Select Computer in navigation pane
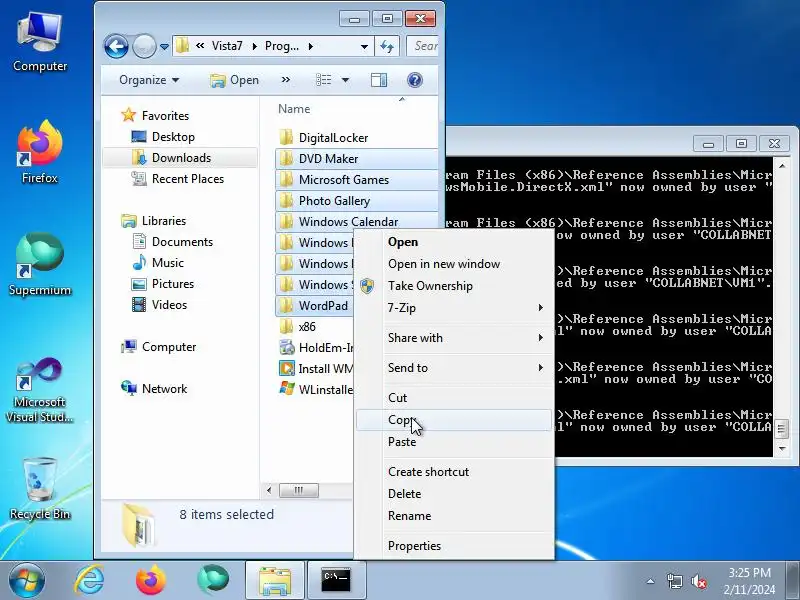 click(168, 347)
